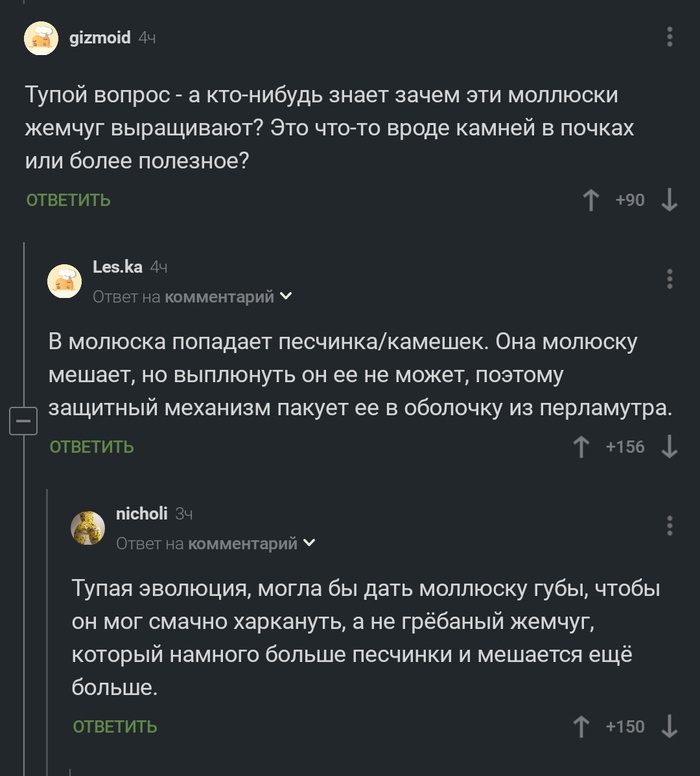700x776 pixels.
Task: Click nicholi's avatar picture
Action: 88,527
